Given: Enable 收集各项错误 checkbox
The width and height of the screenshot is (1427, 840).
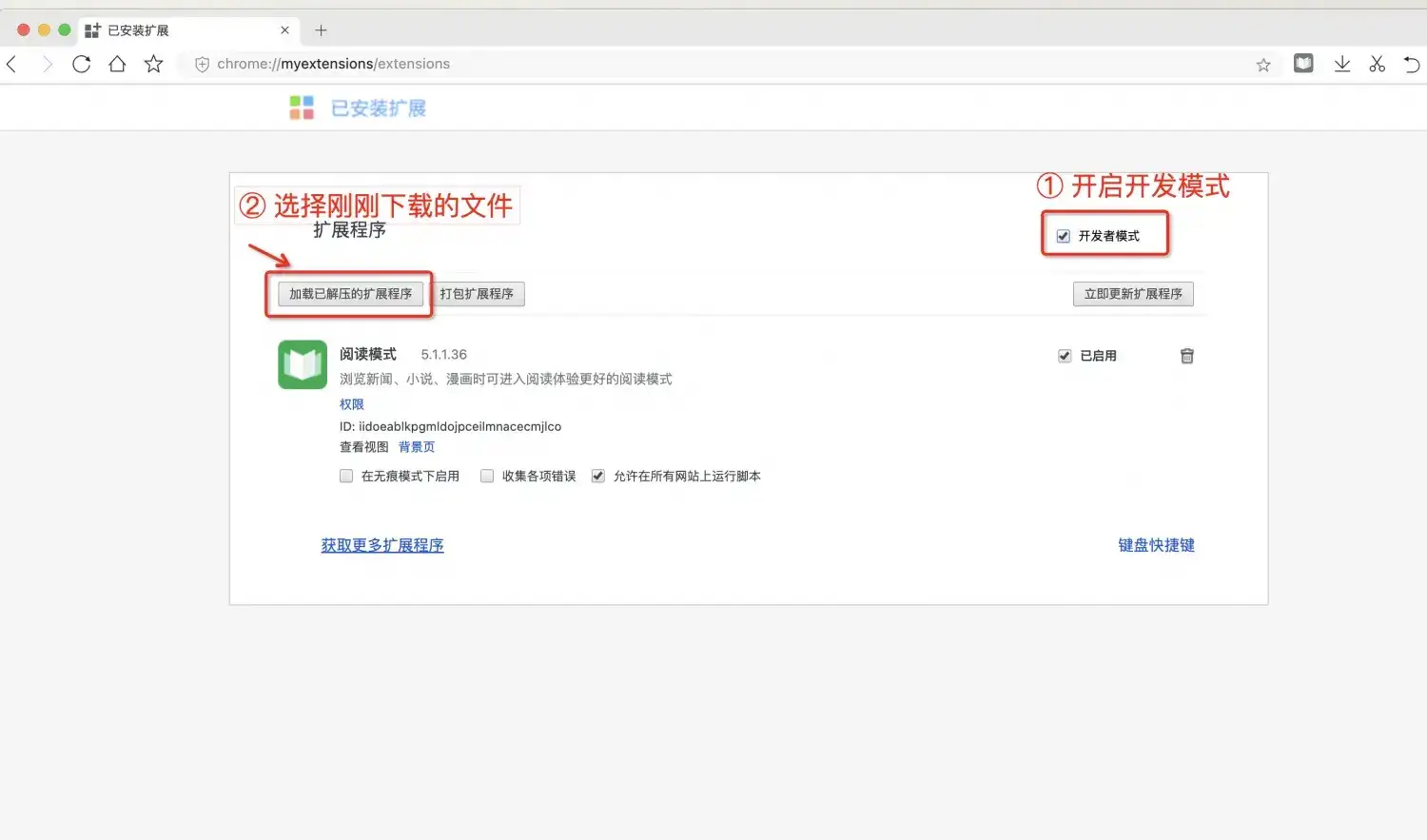Looking at the screenshot, I should 487,476.
